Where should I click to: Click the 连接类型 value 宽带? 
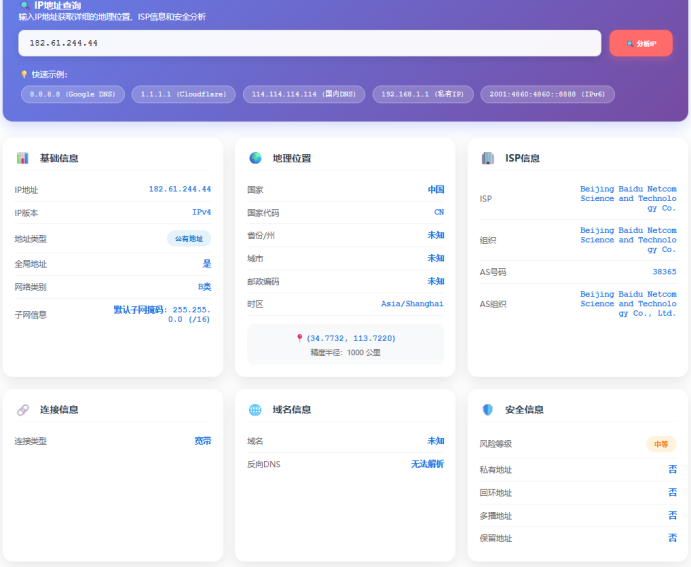[203, 441]
